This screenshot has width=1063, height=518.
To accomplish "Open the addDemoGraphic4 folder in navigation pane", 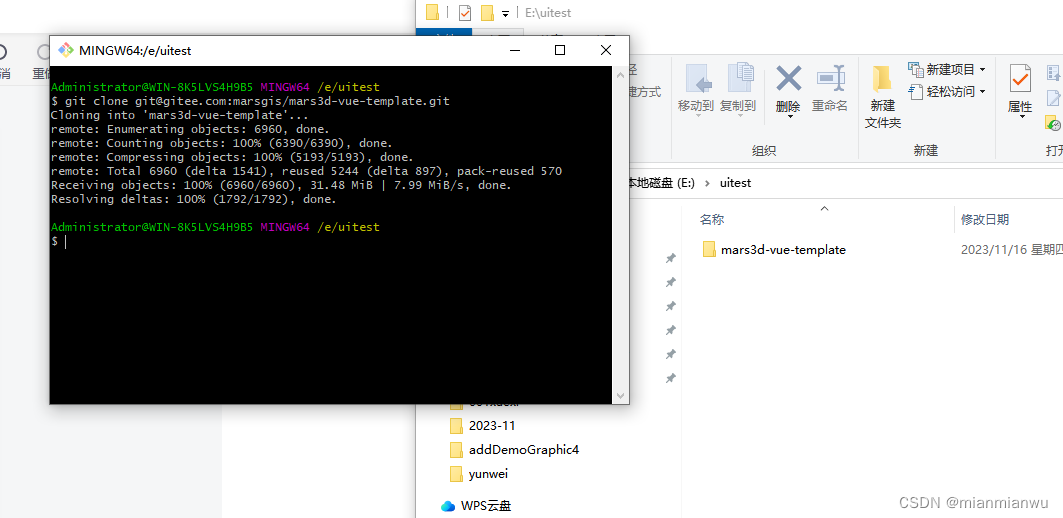I will point(523,450).
